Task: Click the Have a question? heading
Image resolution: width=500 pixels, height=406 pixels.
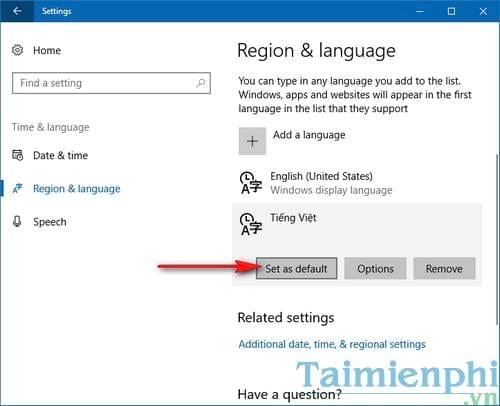Action: click(x=289, y=394)
